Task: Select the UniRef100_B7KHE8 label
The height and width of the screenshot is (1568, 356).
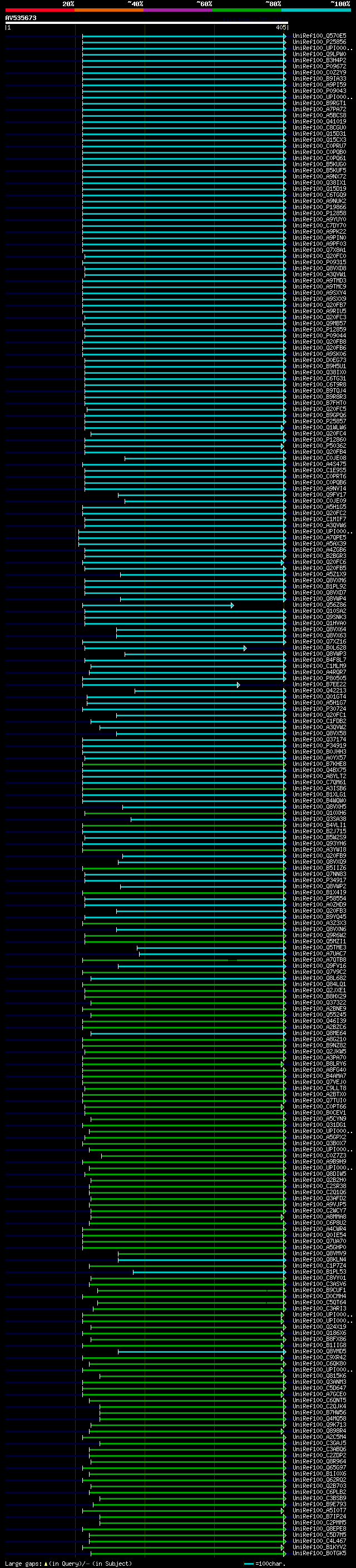Action: coord(319,764)
